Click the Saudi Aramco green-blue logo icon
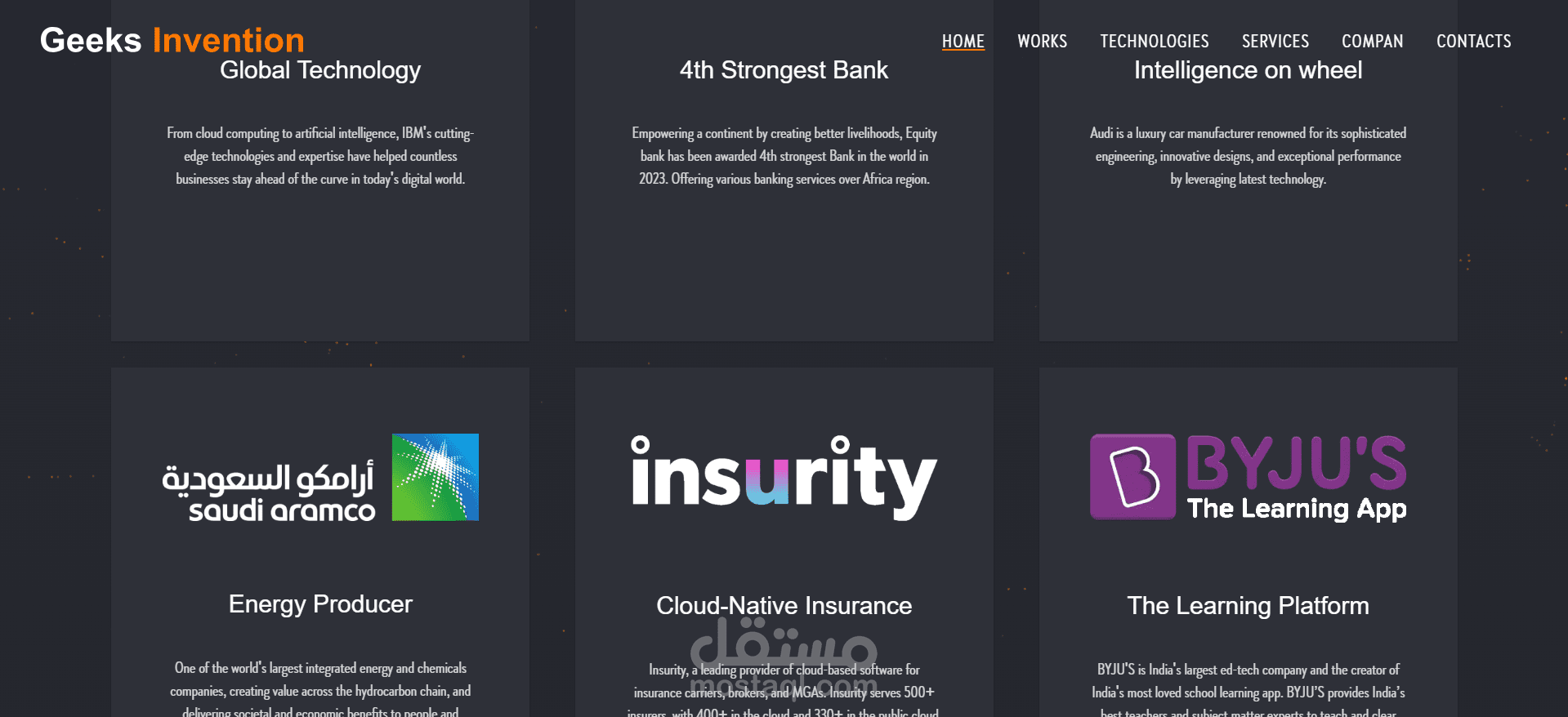This screenshot has width=1568, height=717. point(436,477)
